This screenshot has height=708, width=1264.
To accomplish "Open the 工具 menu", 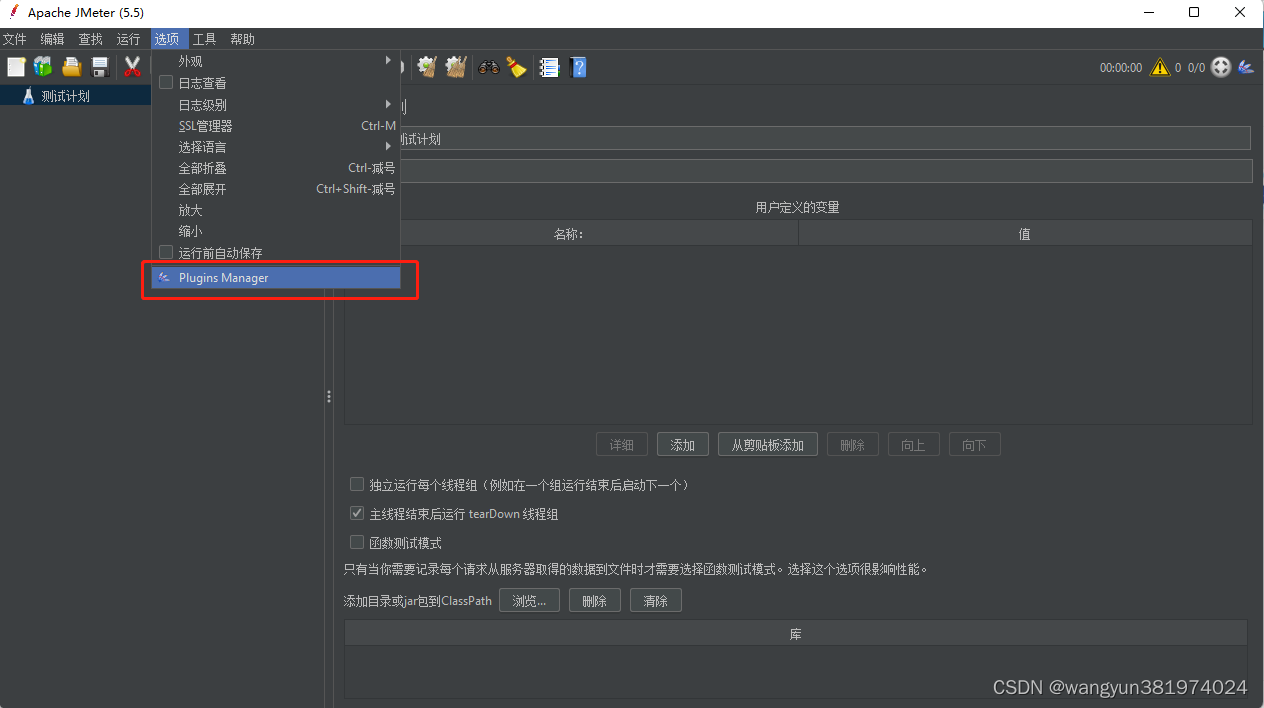I will 204,39.
